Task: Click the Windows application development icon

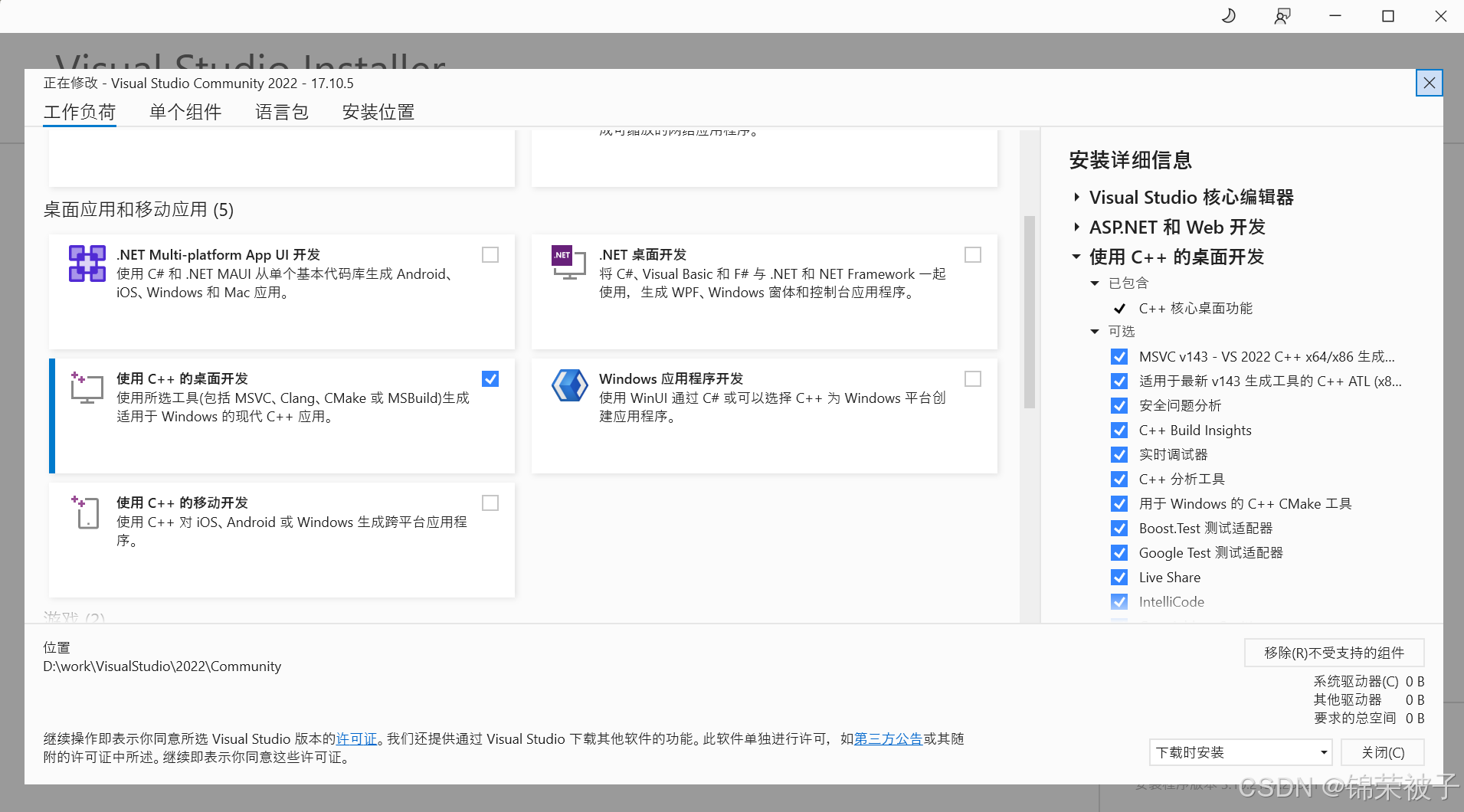Action: click(569, 385)
